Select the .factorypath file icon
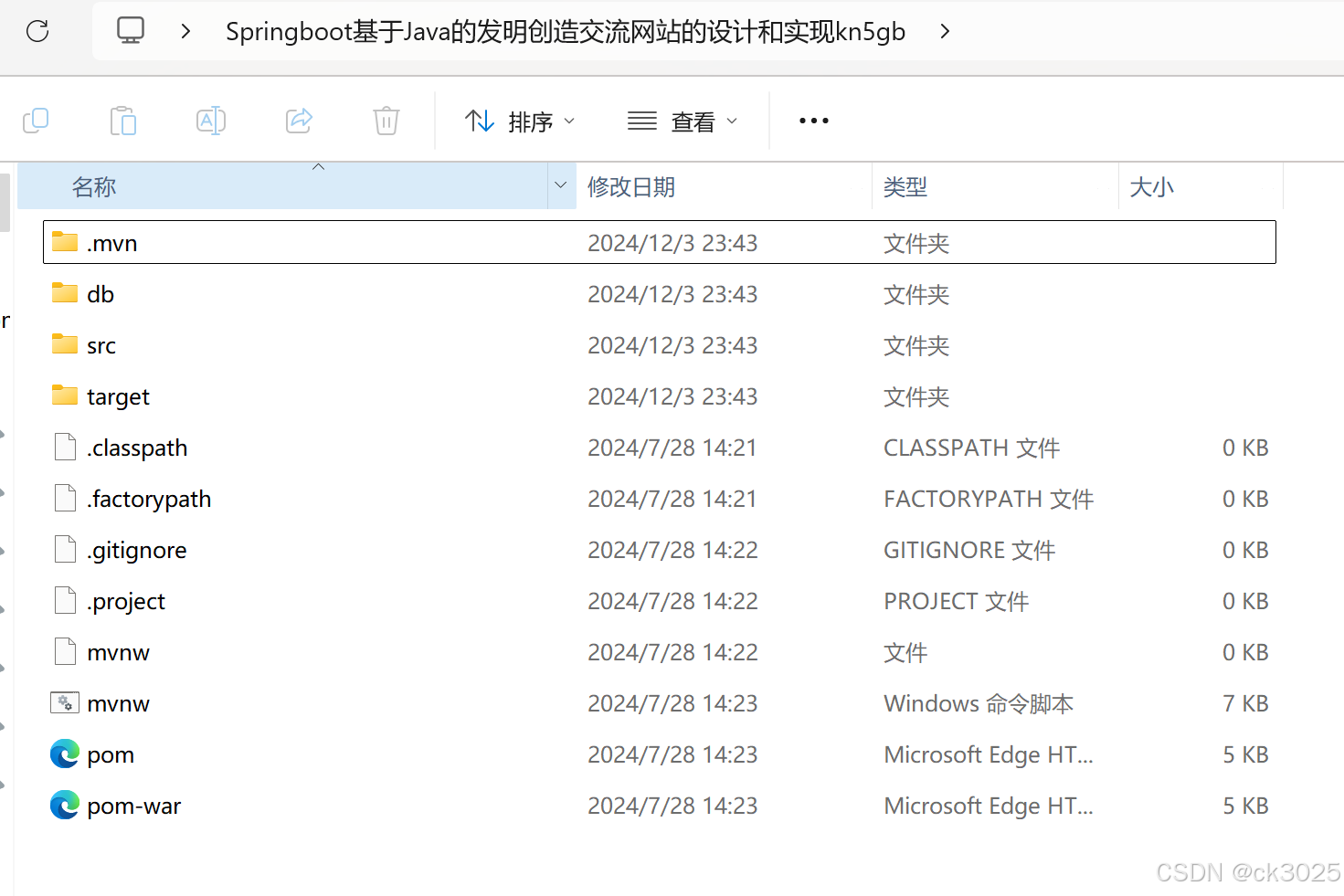1344x896 pixels. [x=65, y=498]
